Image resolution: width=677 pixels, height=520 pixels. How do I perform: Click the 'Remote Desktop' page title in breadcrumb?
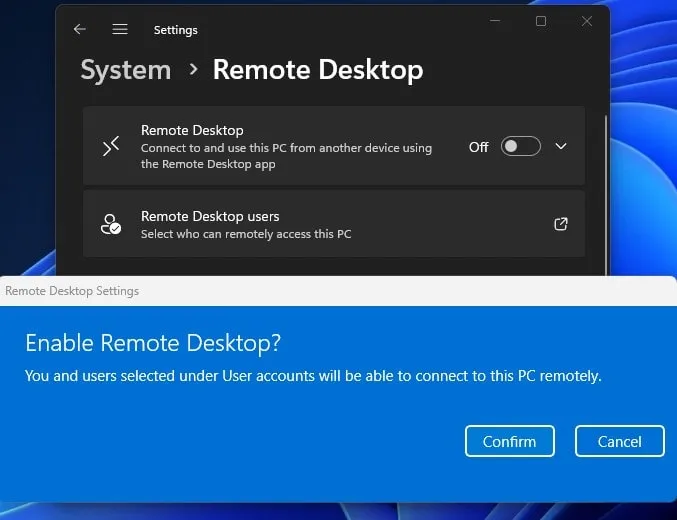tap(318, 70)
